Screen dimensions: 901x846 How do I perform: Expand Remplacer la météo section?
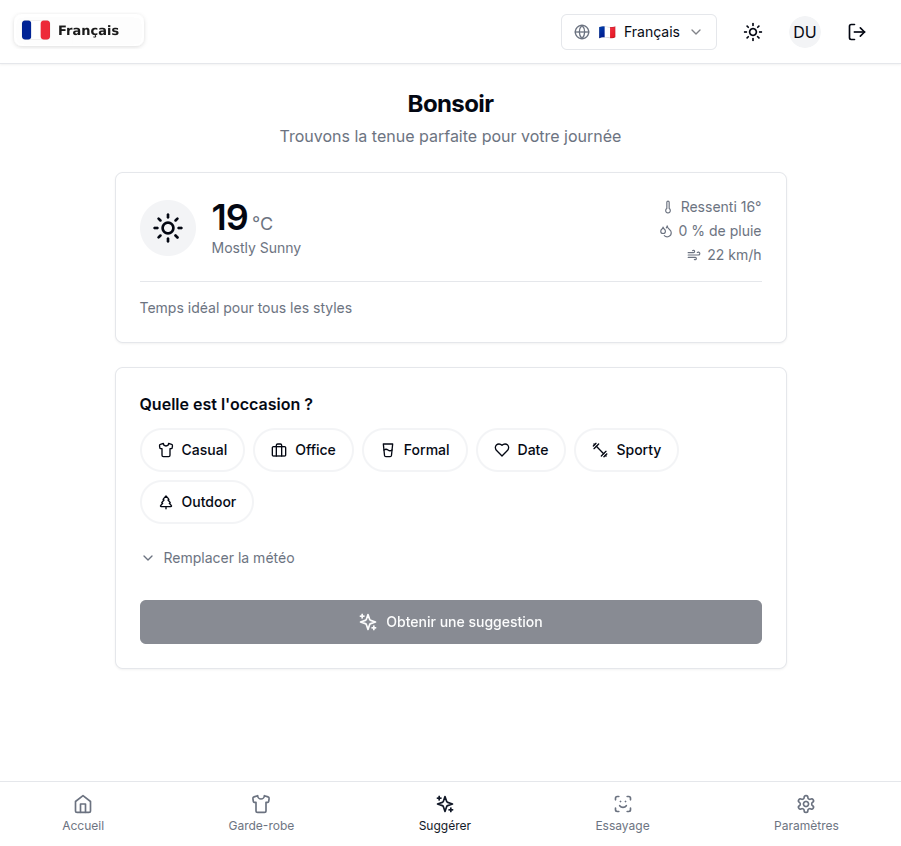click(x=229, y=558)
